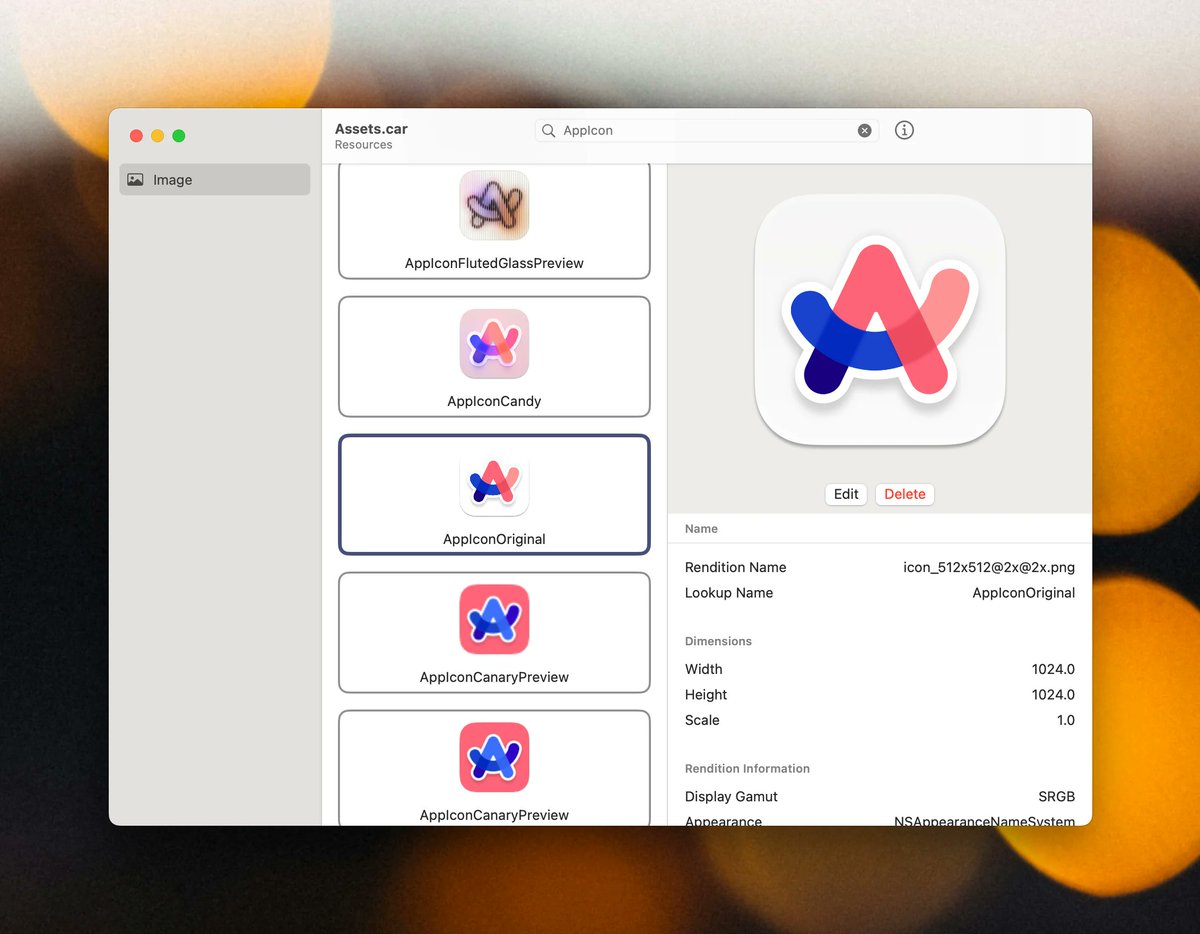Click the Resources subtitle text

(x=364, y=145)
